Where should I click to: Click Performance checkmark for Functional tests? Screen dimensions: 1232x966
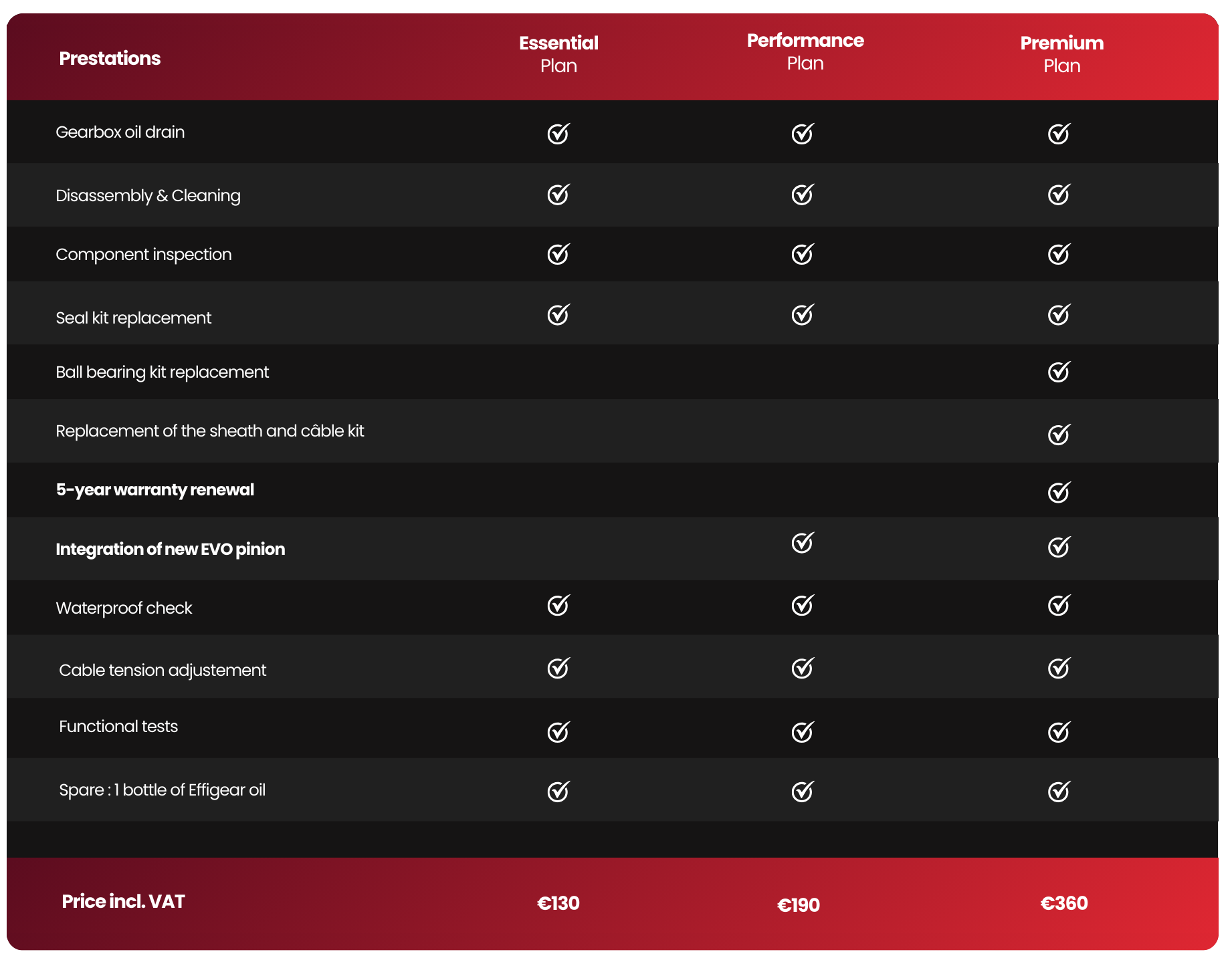802,732
